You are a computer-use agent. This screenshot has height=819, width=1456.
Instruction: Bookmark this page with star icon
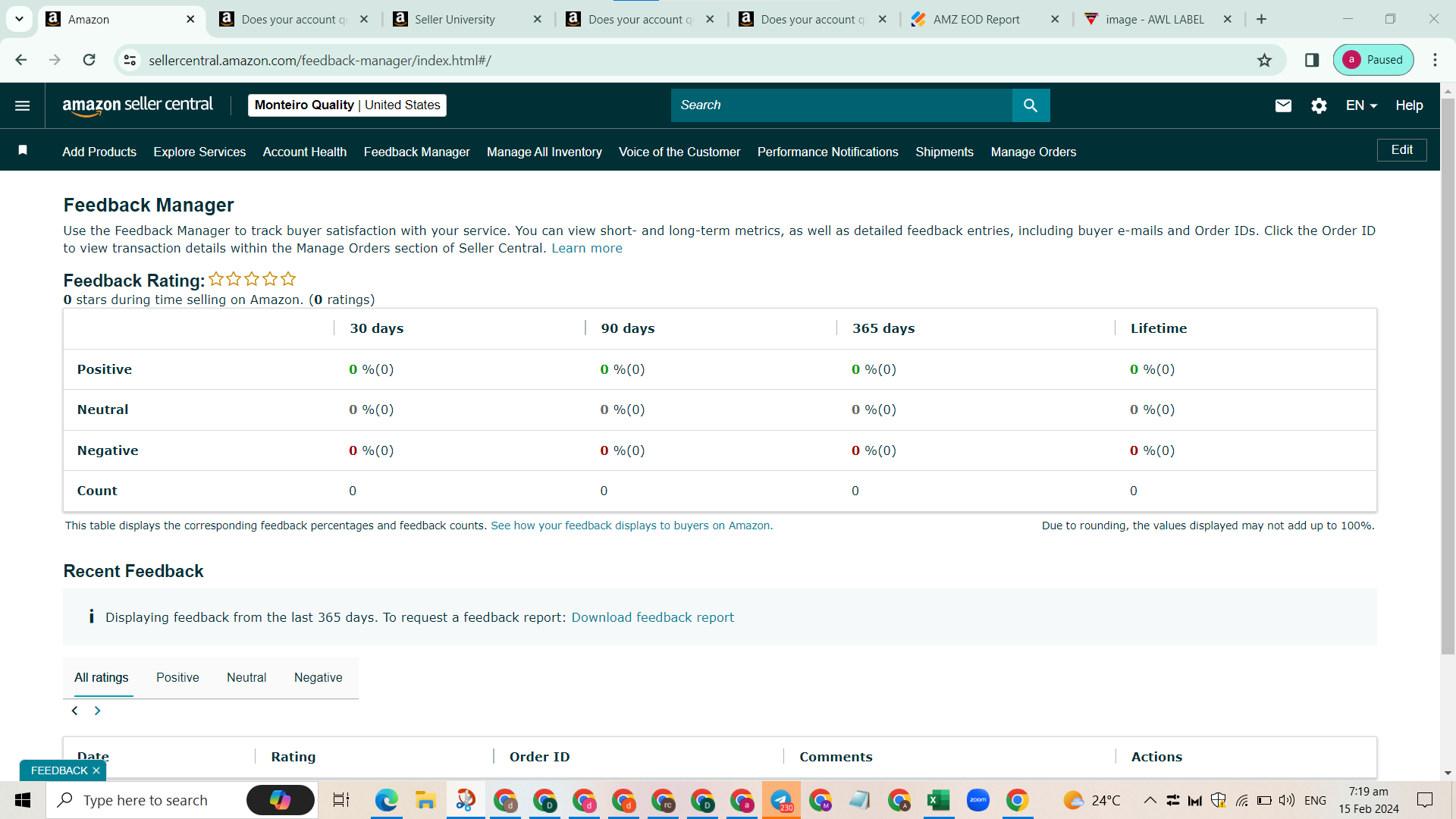[x=1264, y=61]
